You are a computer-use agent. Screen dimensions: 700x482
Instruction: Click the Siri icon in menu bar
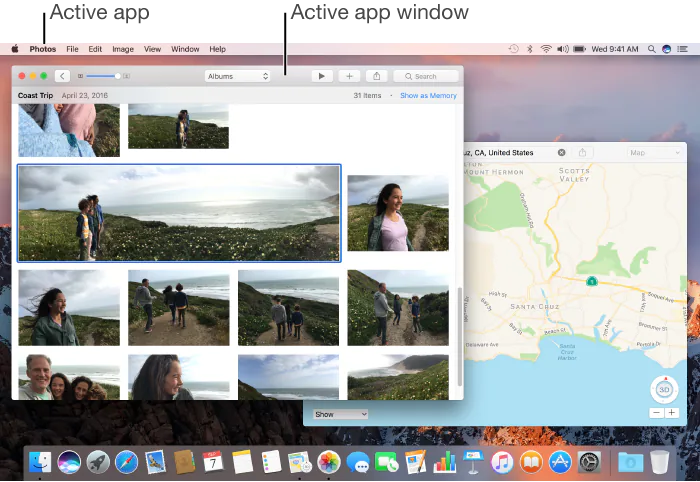[x=667, y=49]
